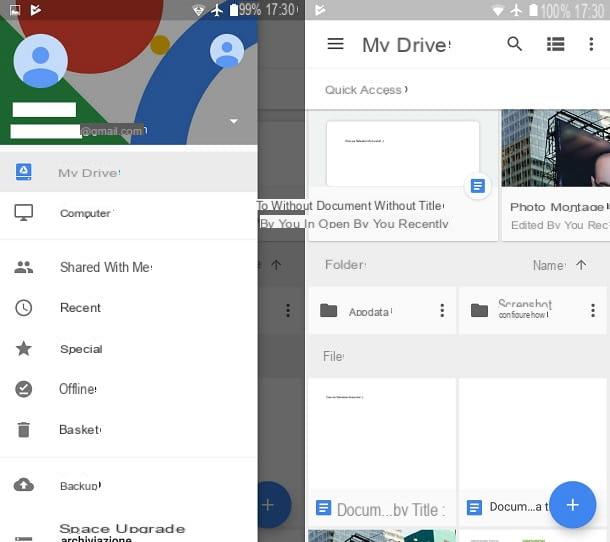Open the Docum...by Title file
Screen dimensions: 610x542
click(x=382, y=452)
